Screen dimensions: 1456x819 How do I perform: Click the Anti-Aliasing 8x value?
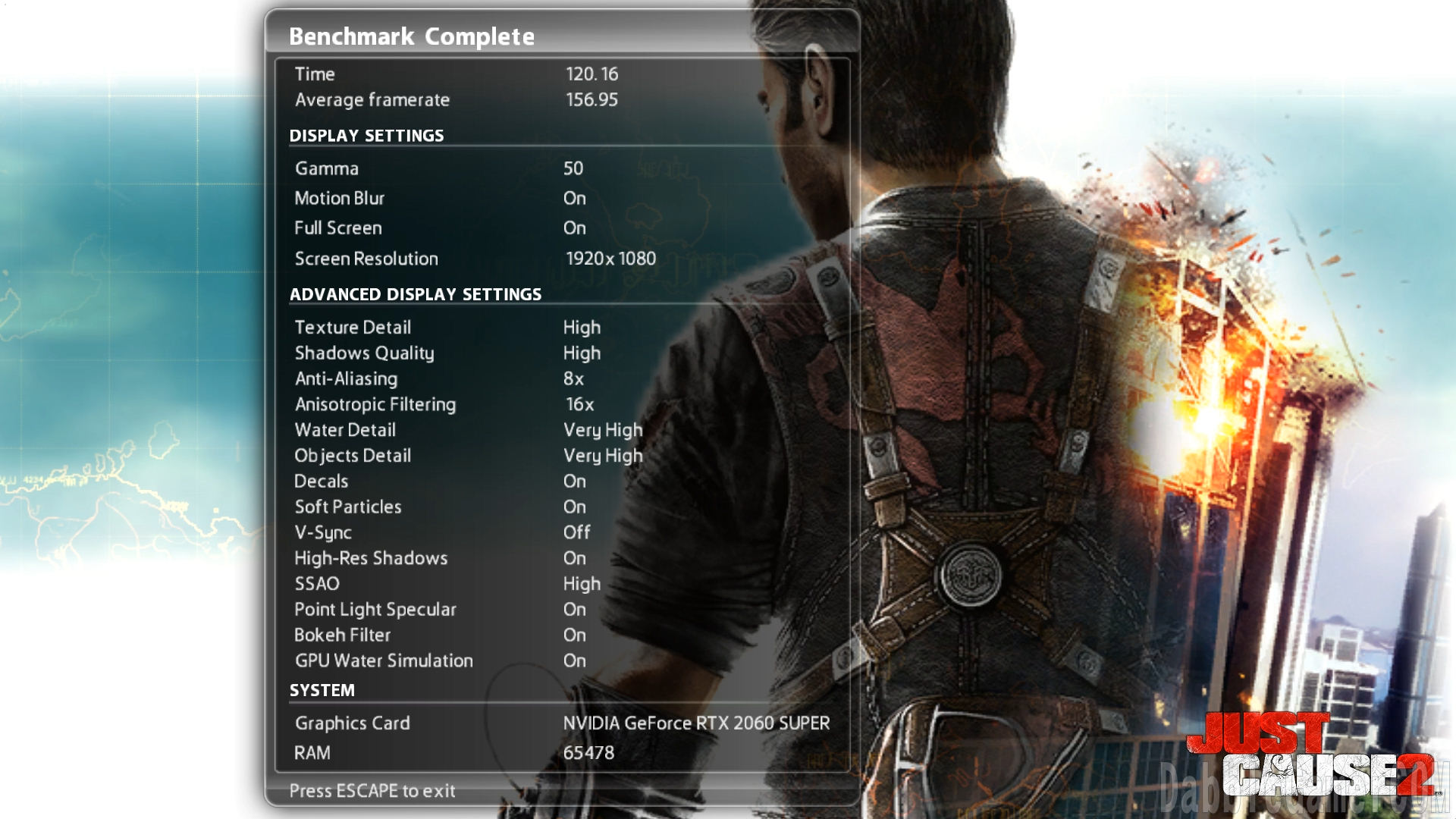pos(573,378)
